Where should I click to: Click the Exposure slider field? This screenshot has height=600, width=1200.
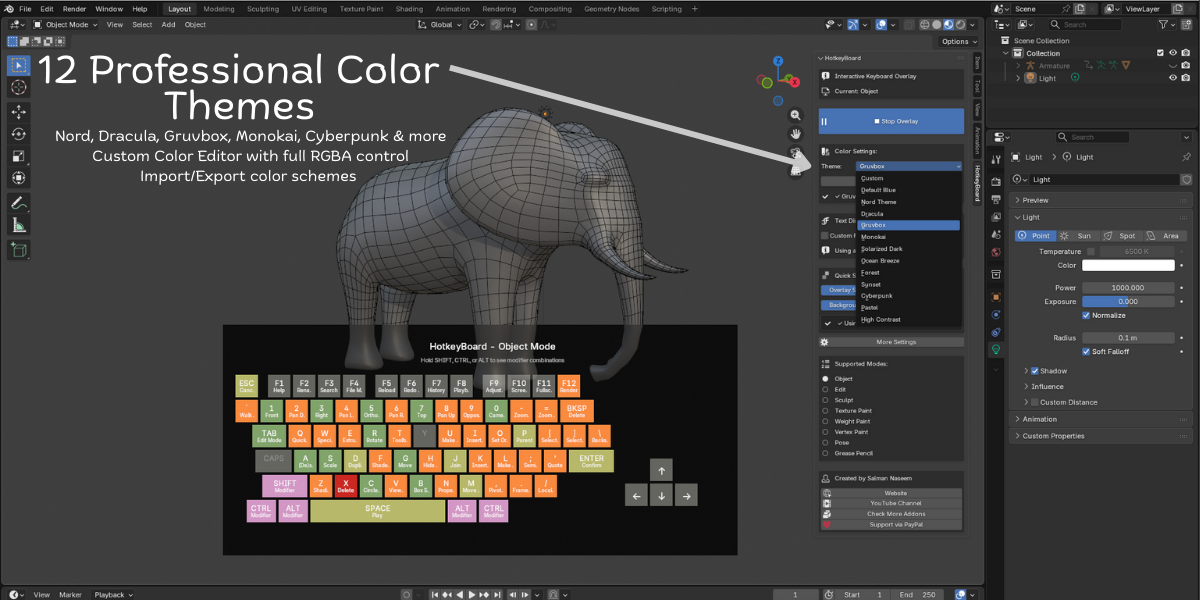[1129, 301]
